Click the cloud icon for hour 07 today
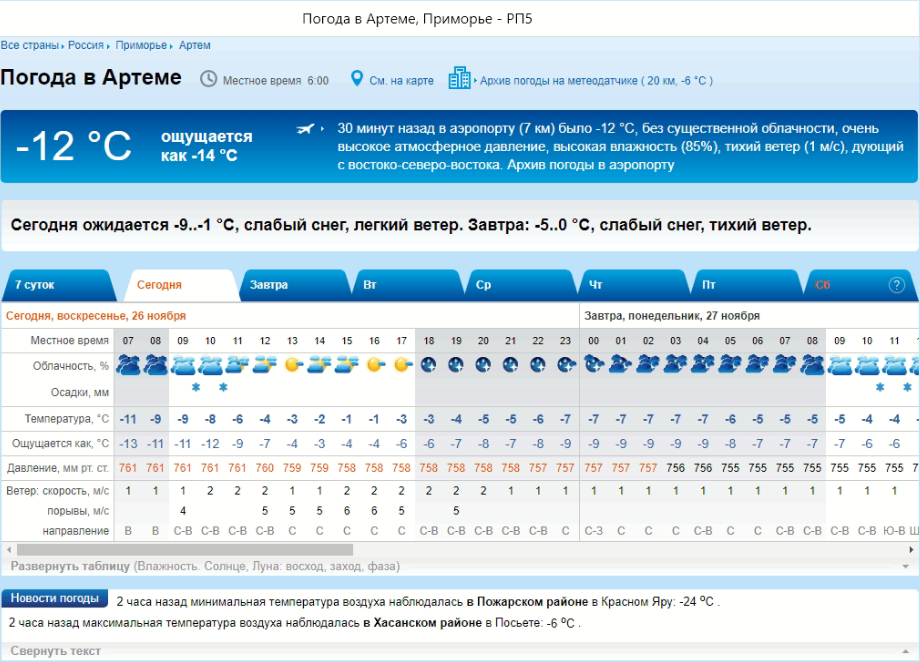 tap(128, 365)
